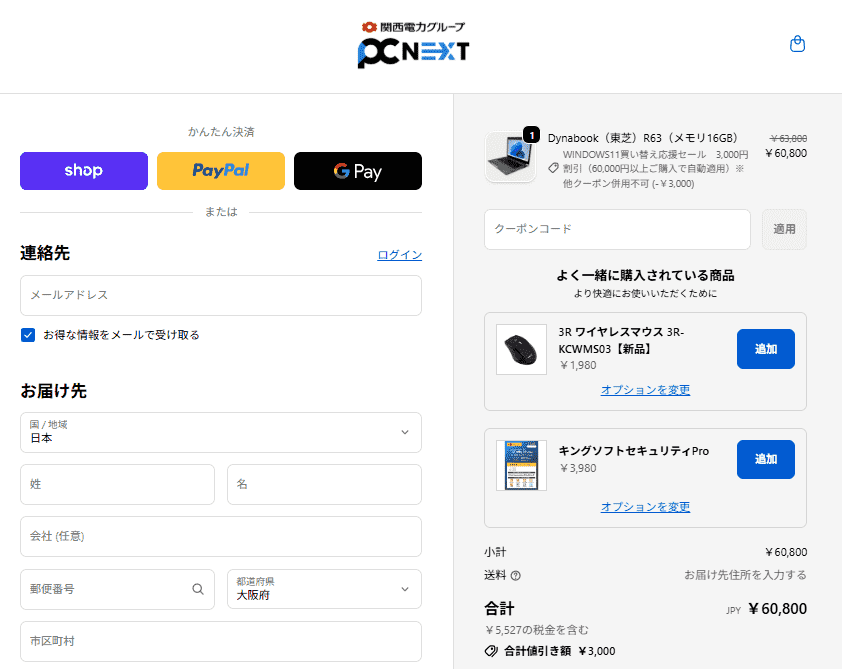842x669 pixels.
Task: Pay with the Shop Pay button
Action: click(x=84, y=171)
